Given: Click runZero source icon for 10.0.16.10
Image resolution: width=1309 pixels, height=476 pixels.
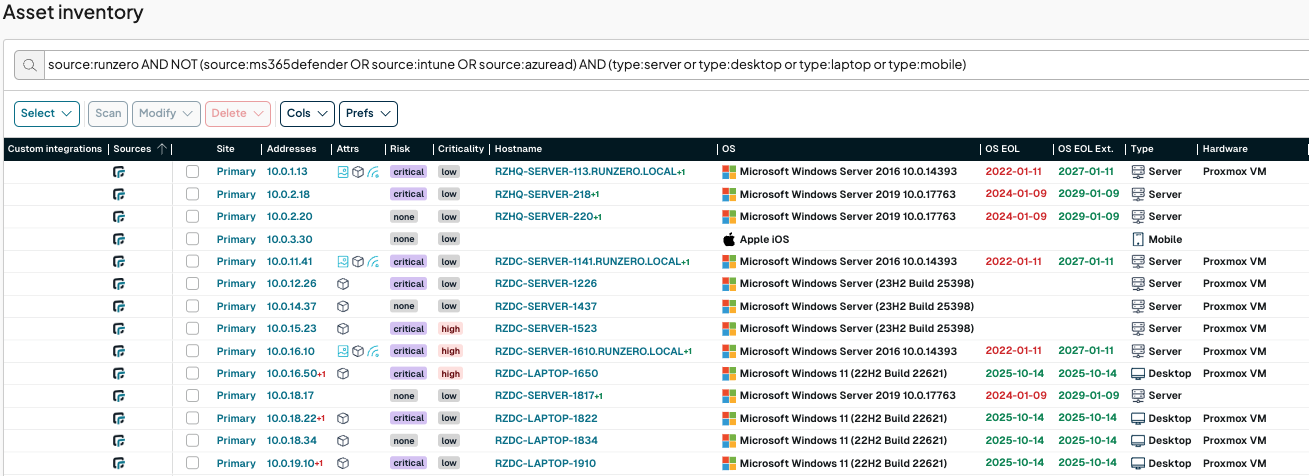Looking at the screenshot, I should [119, 351].
